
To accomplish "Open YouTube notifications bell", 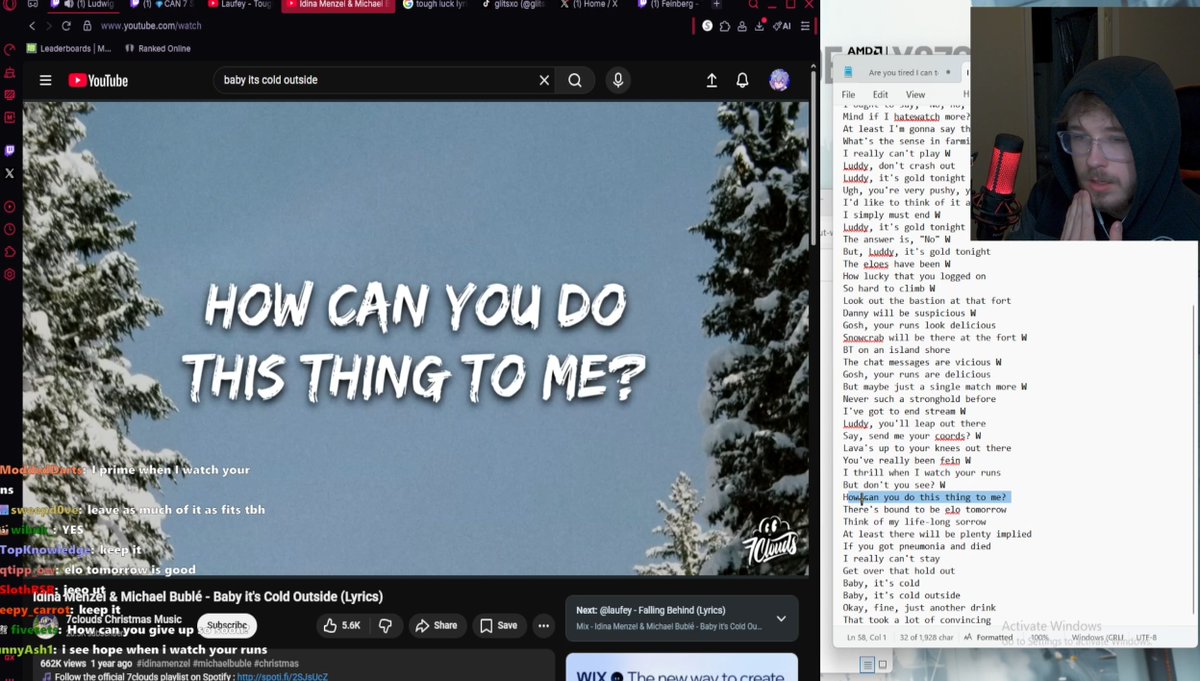I will (743, 80).
